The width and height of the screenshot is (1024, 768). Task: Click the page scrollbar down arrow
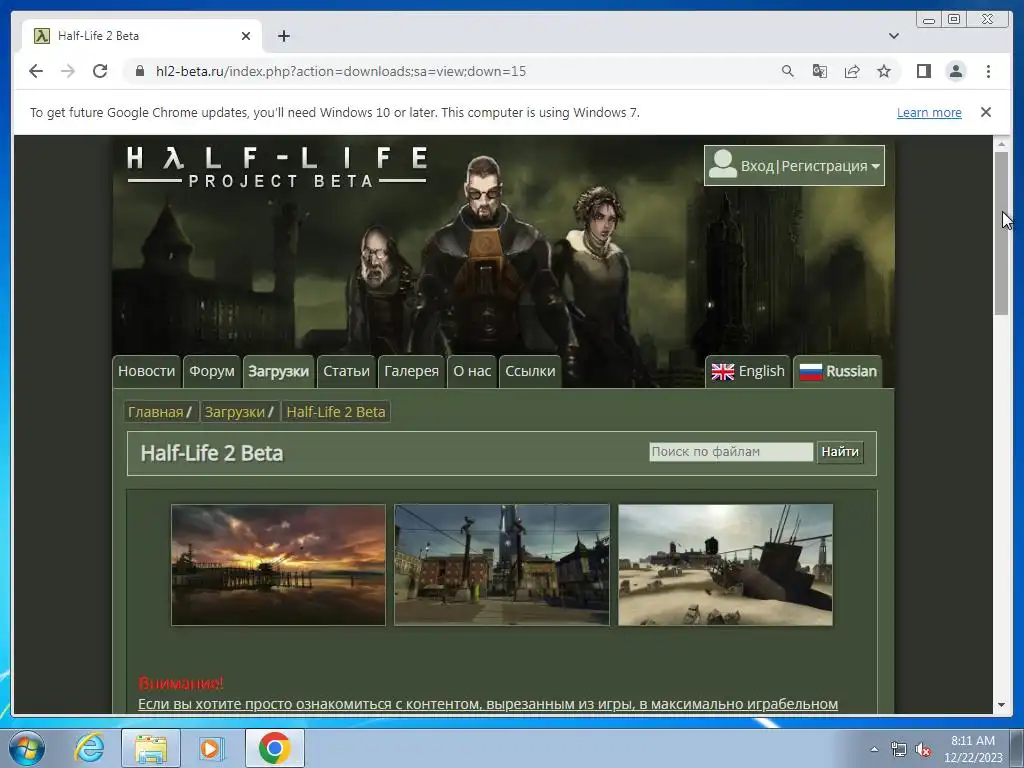(x=1001, y=705)
